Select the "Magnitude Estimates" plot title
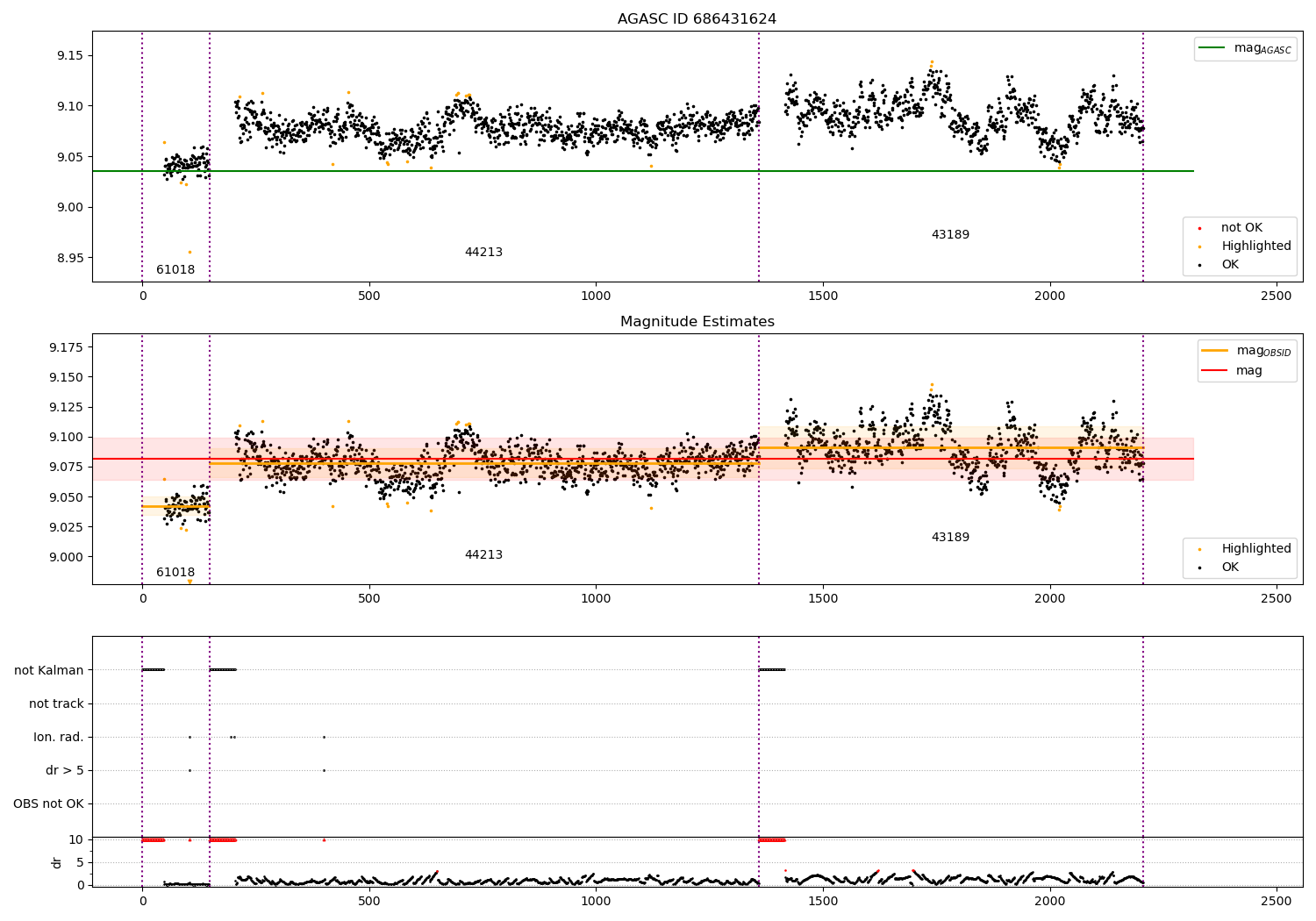 (x=697, y=322)
